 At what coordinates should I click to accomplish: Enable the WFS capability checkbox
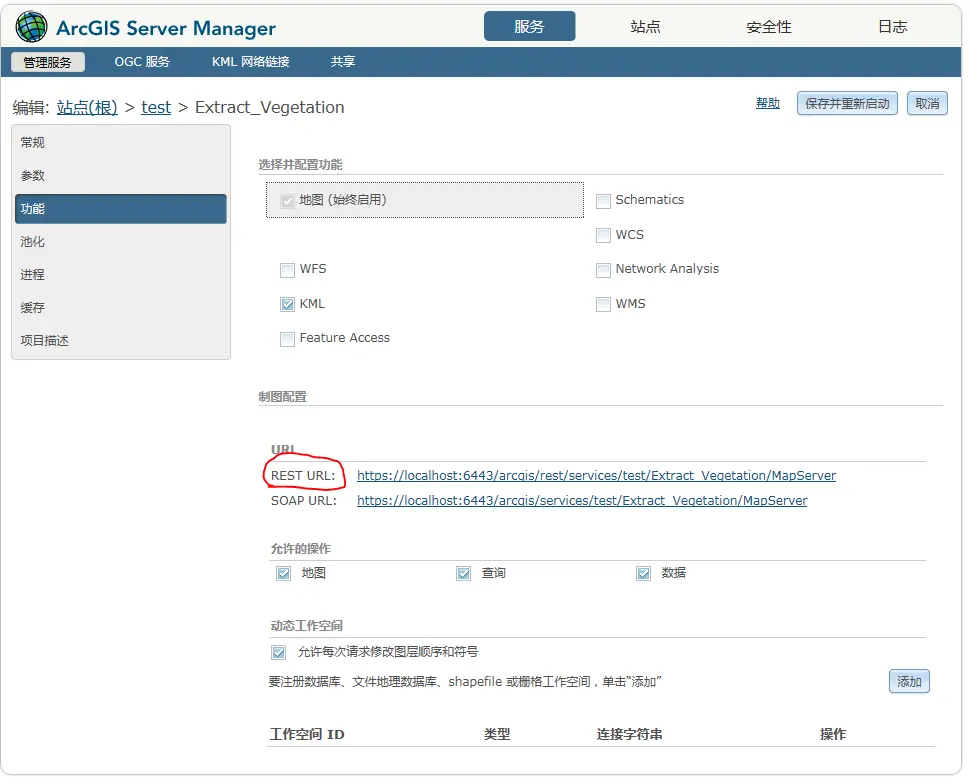pyautogui.click(x=287, y=270)
